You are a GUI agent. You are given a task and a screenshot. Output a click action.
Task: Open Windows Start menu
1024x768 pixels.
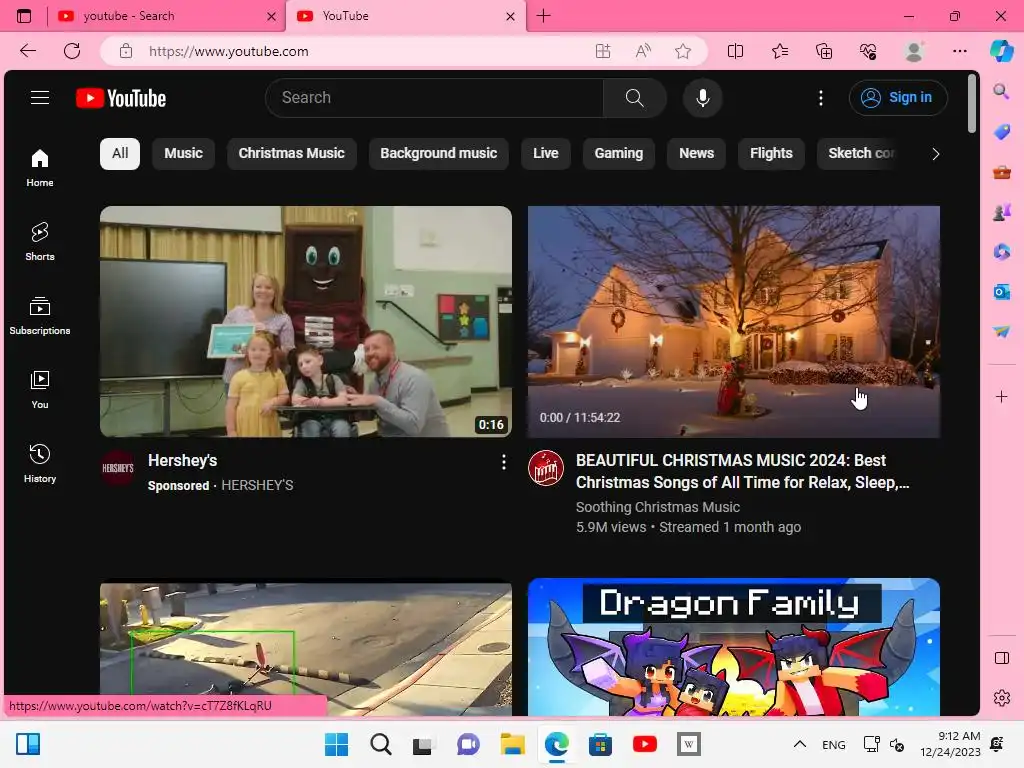(336, 744)
